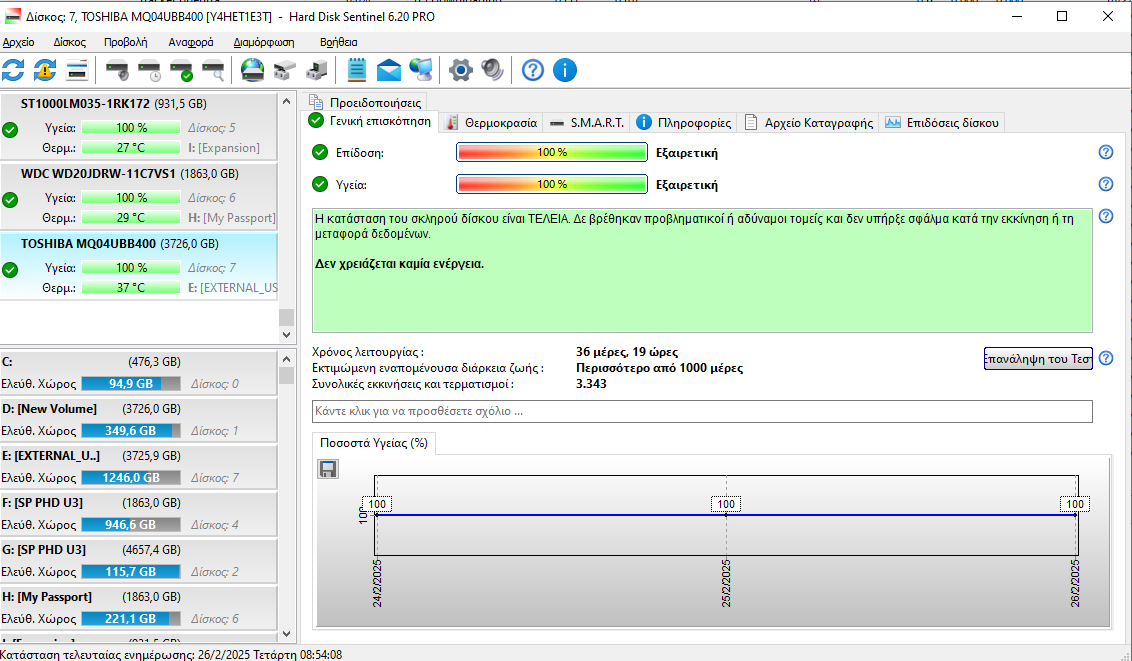The image size is (1132, 661).
Task: Click the 26/2/2025 data point on chart
Action: coord(1076,515)
